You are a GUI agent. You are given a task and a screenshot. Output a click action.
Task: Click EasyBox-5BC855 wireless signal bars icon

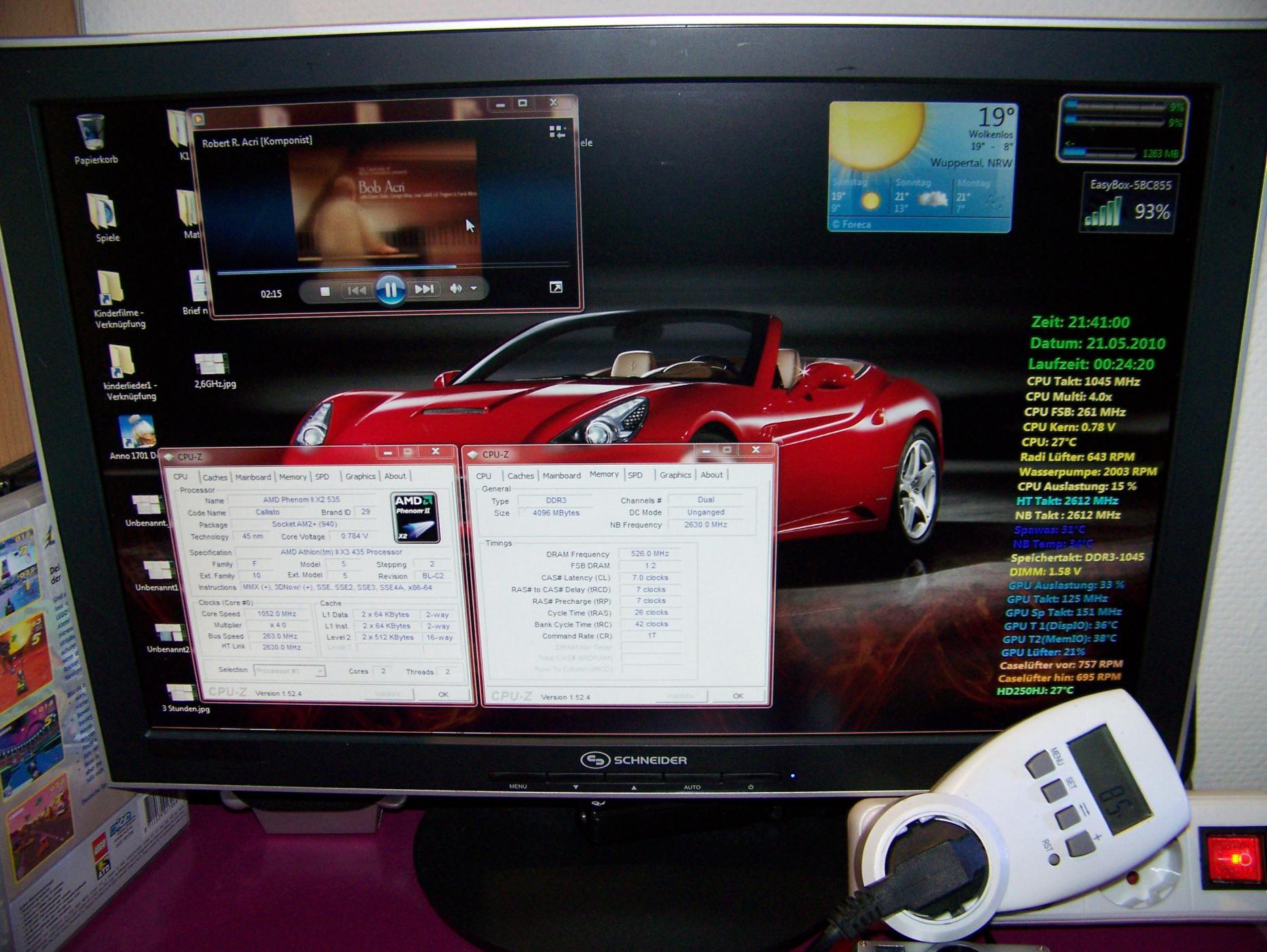(x=1103, y=212)
